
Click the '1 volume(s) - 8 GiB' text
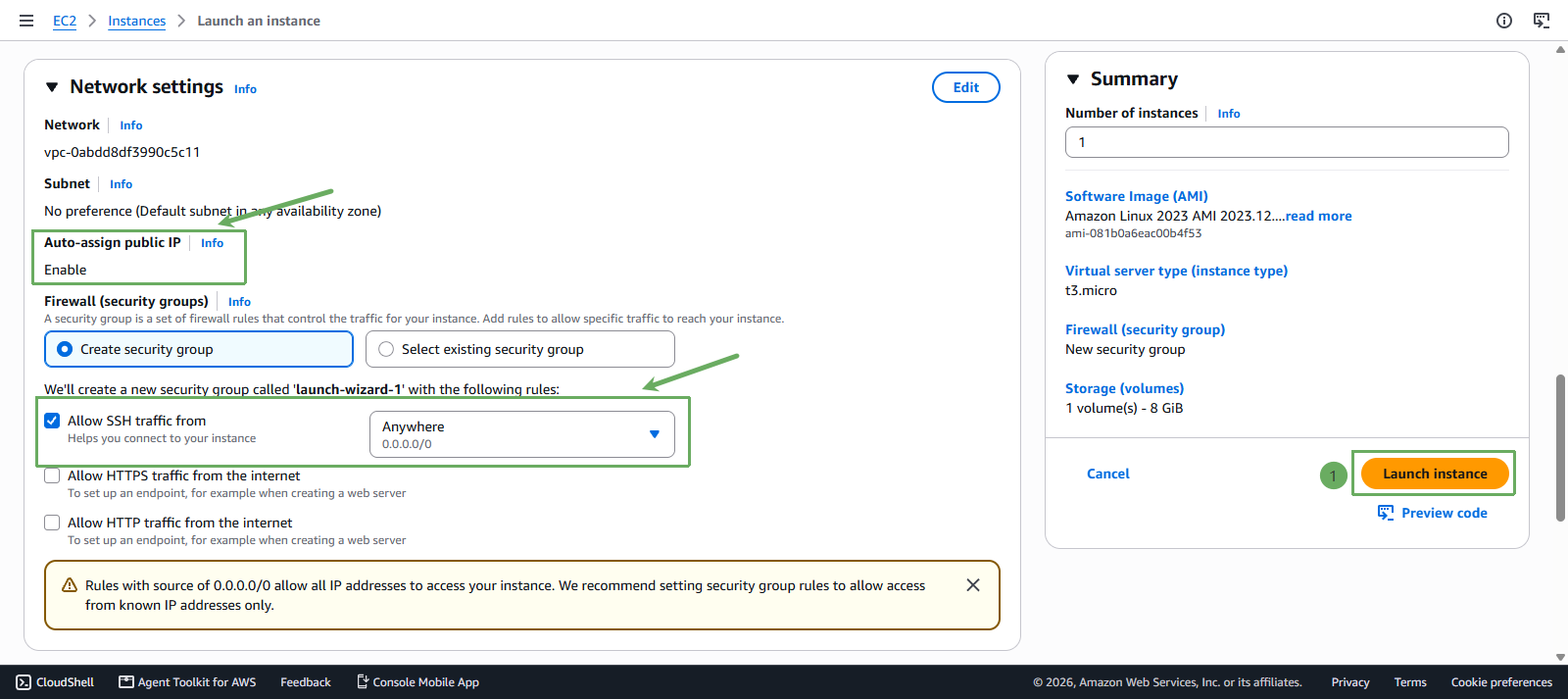click(x=1124, y=408)
